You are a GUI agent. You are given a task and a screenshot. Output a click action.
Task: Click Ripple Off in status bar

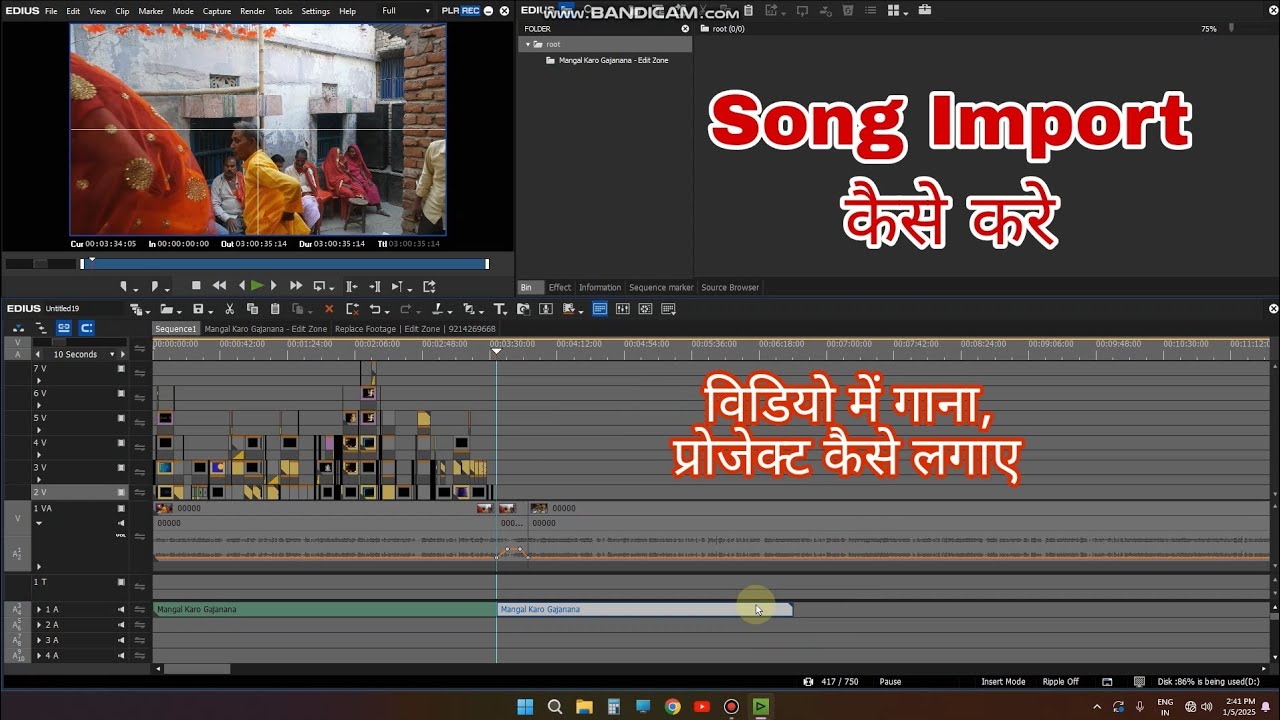1060,682
